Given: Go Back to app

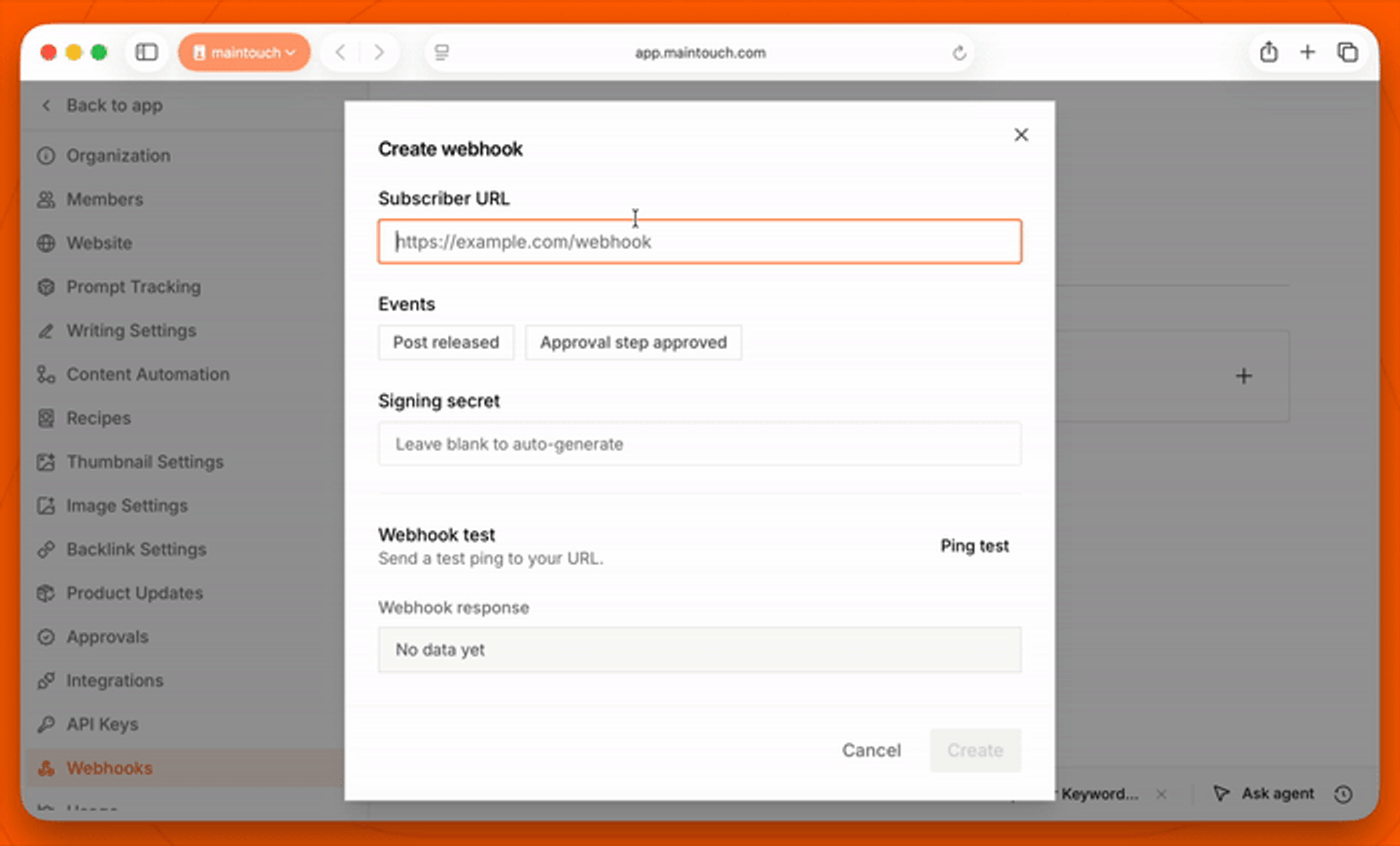Looking at the screenshot, I should point(114,105).
